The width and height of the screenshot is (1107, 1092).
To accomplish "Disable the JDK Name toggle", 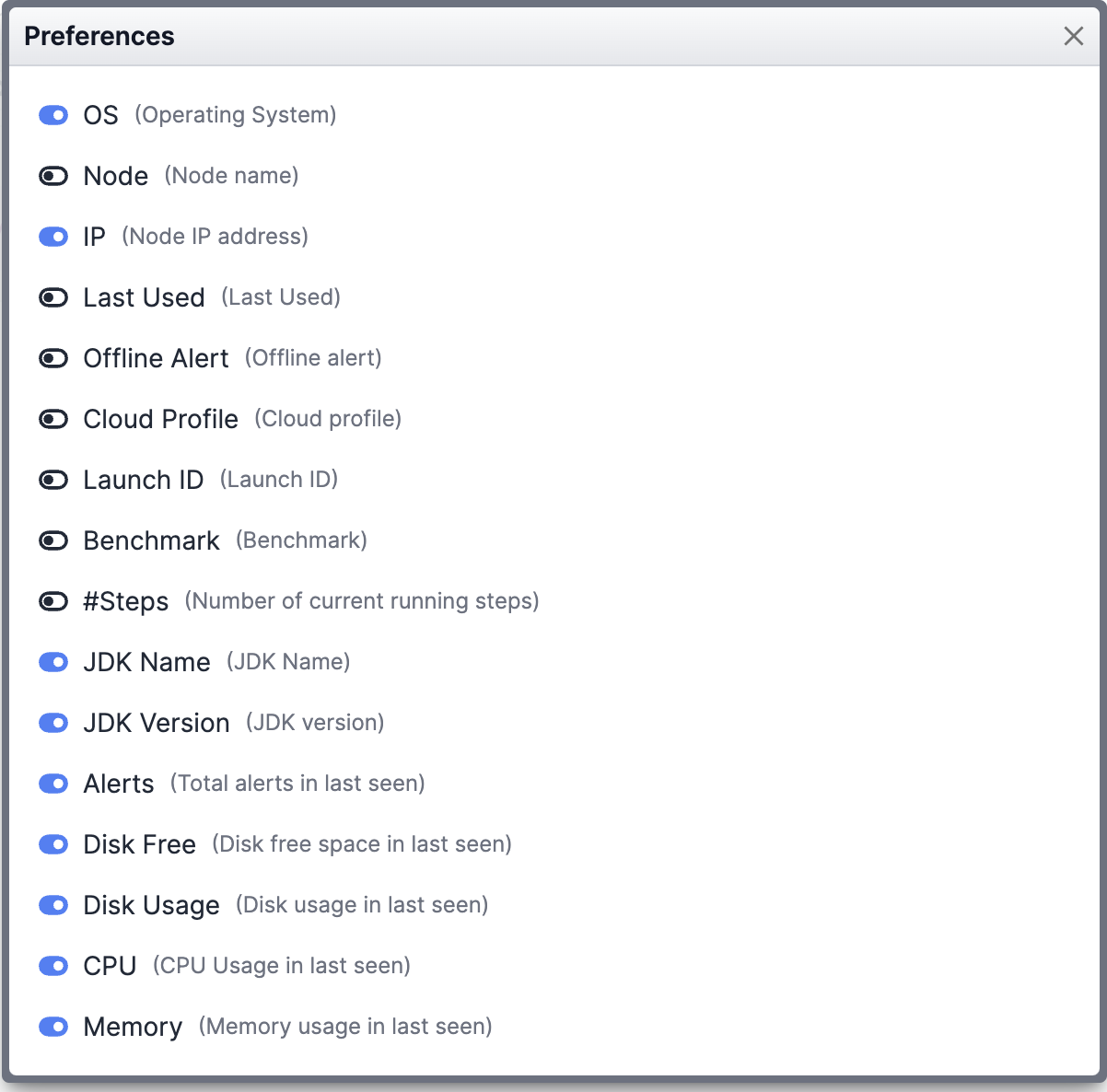I will tap(53, 662).
